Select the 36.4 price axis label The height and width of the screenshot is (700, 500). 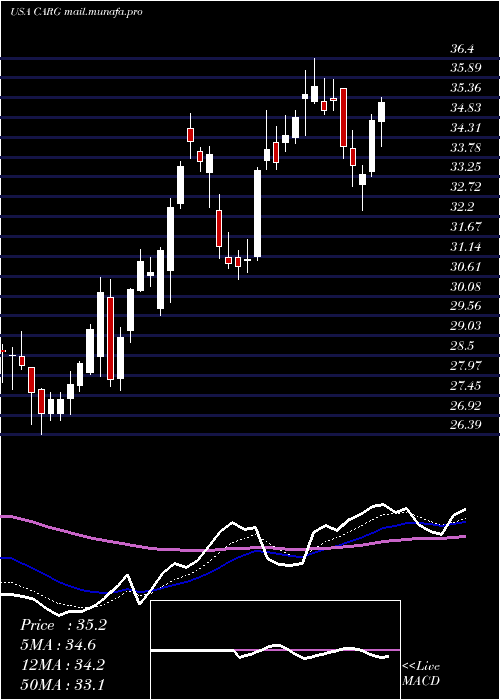pos(462,49)
